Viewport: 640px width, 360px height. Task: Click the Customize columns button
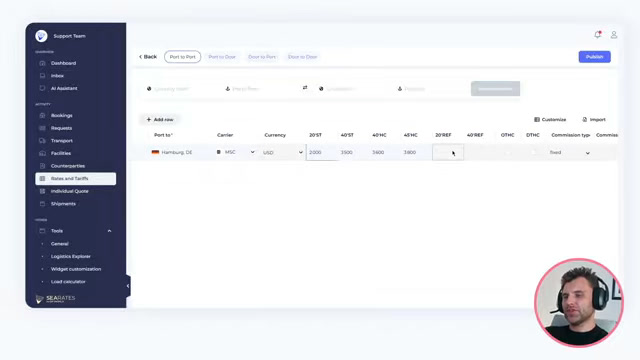point(550,120)
